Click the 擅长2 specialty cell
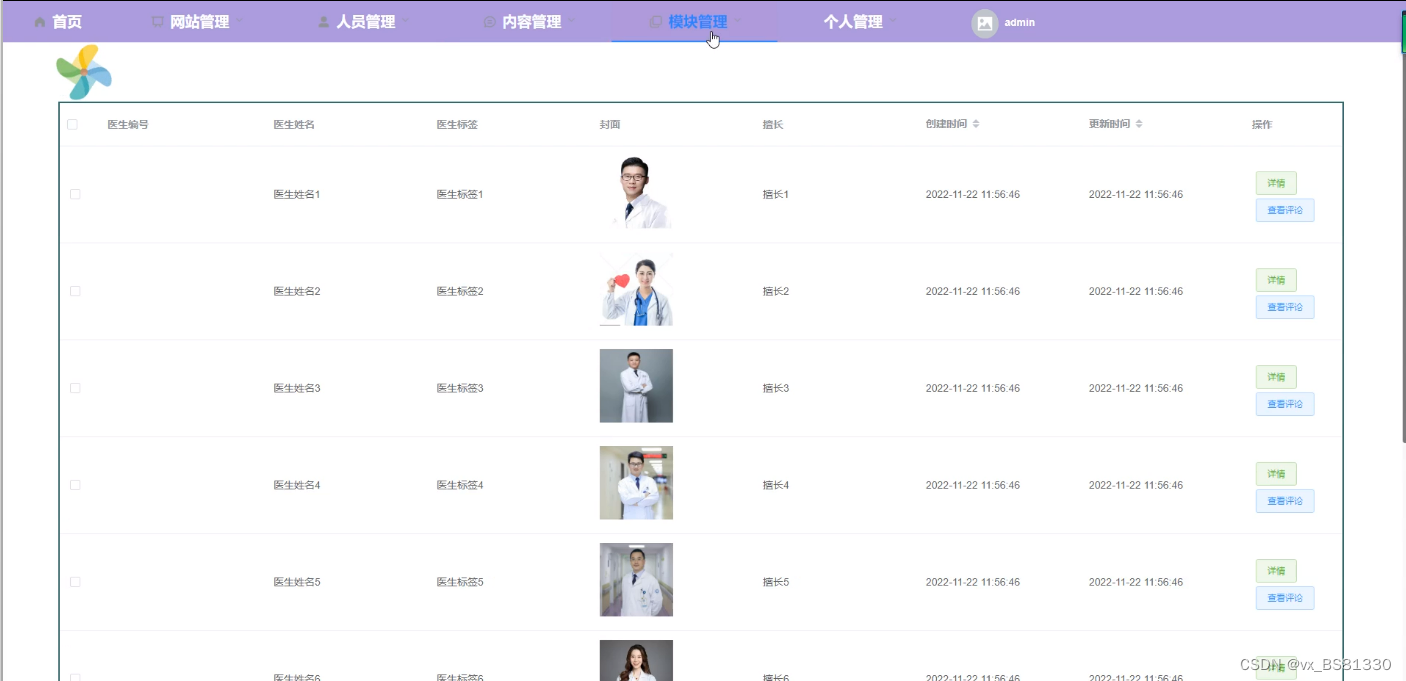This screenshot has height=681, width=1406. (x=776, y=291)
